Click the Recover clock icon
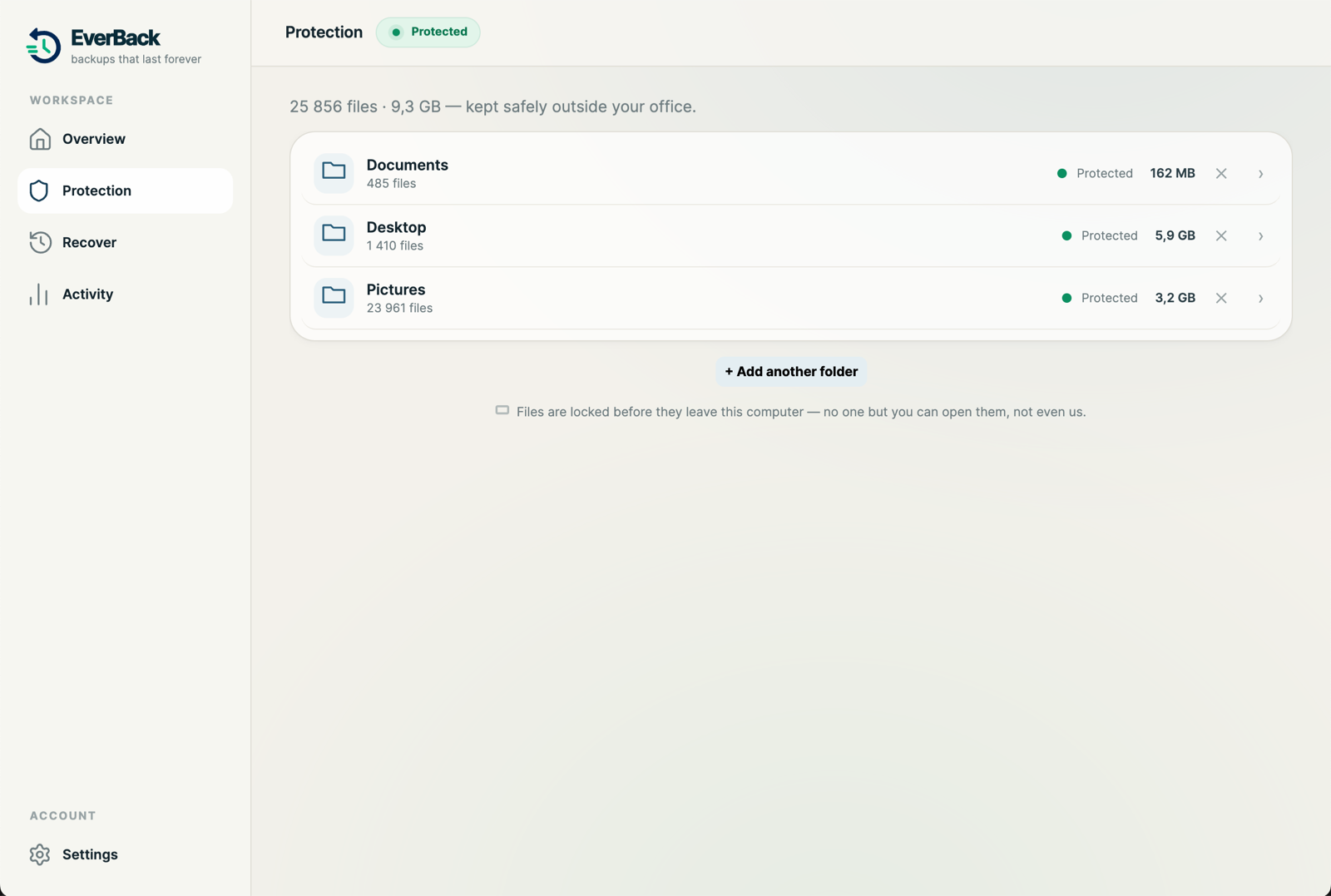The width and height of the screenshot is (1331, 896). pos(40,242)
